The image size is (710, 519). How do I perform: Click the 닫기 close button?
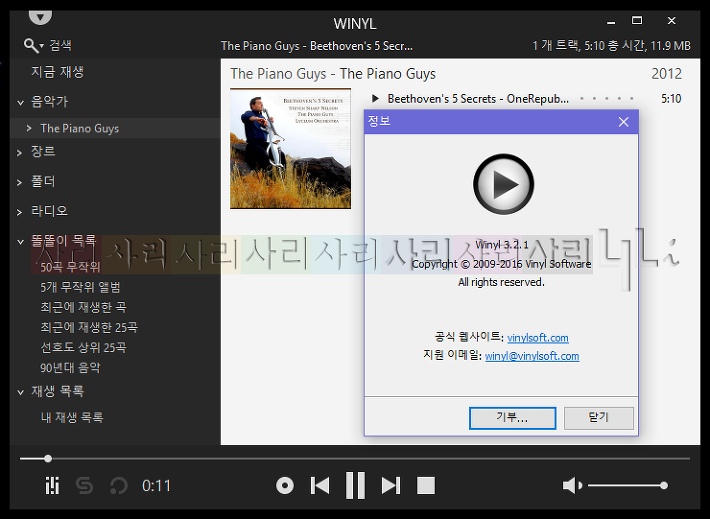click(599, 418)
